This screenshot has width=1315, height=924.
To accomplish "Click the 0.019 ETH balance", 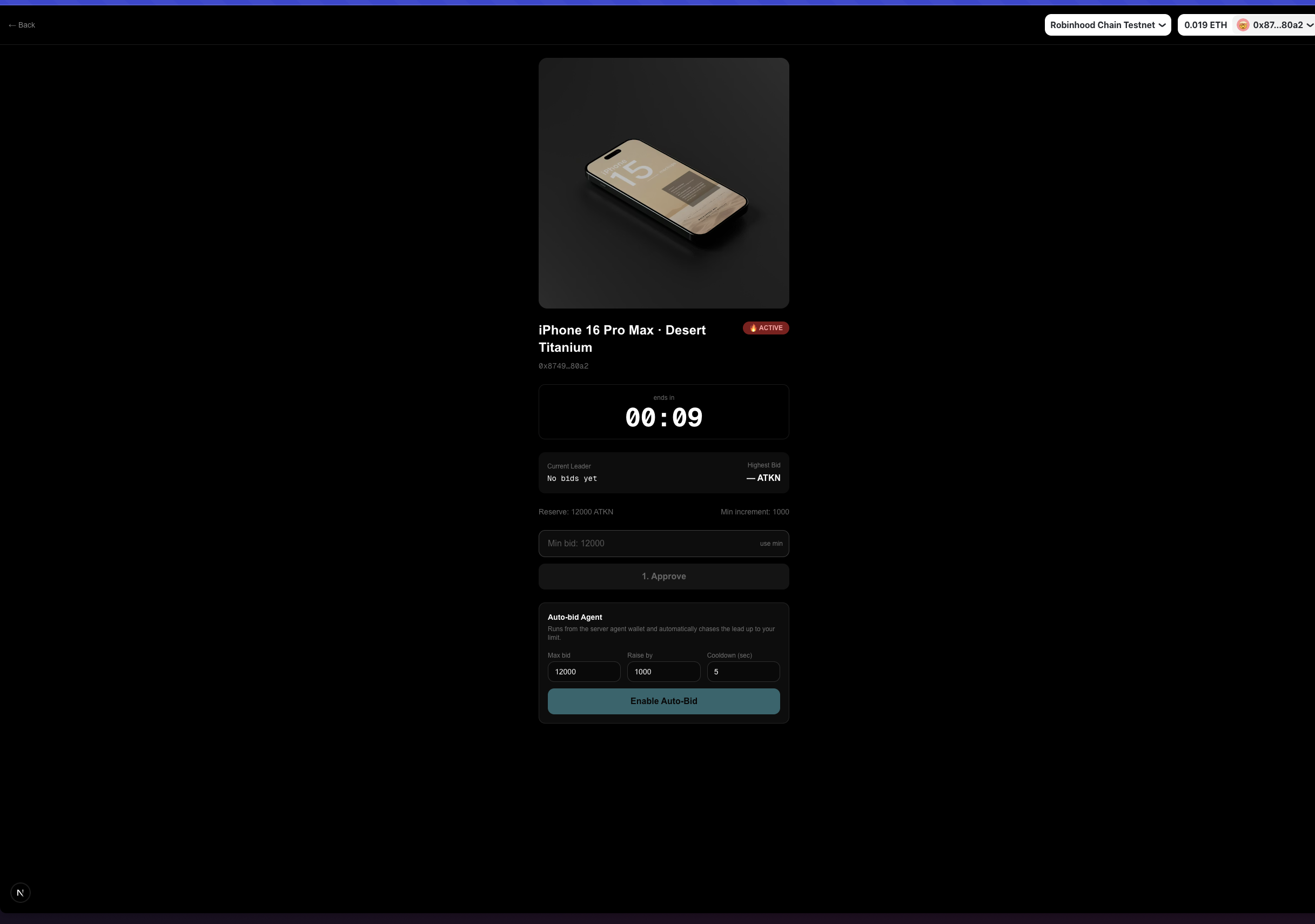I will [1205, 25].
